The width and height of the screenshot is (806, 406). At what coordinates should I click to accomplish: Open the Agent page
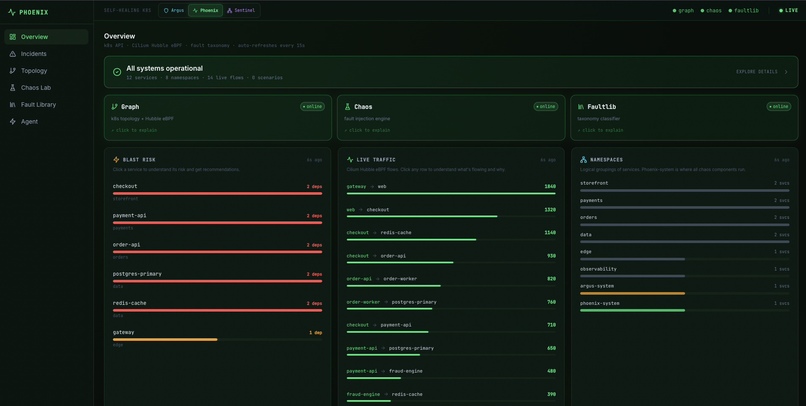tap(46, 122)
